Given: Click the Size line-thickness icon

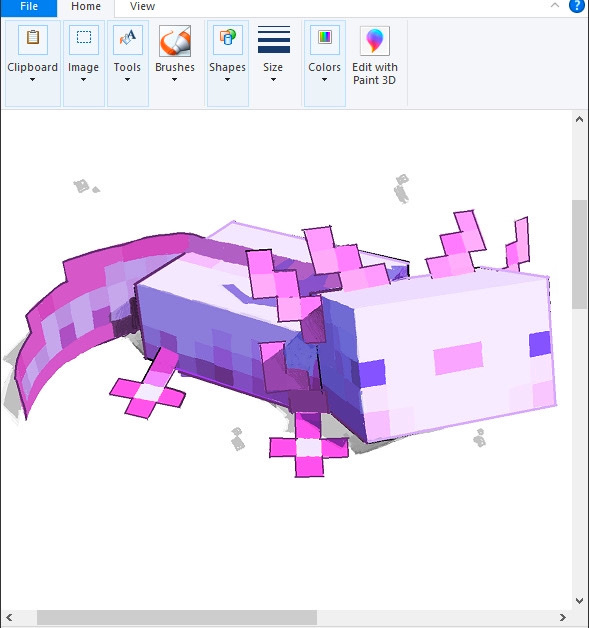Looking at the screenshot, I should pos(274,39).
